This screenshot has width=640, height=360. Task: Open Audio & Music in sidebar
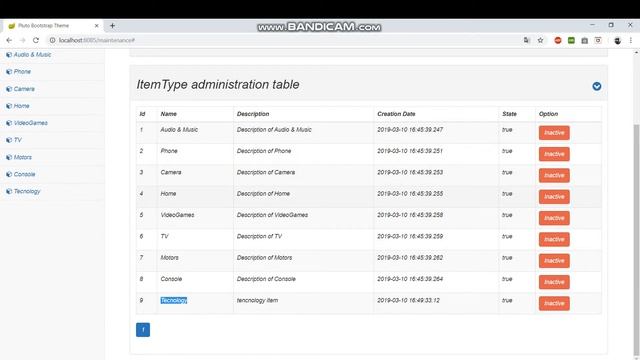coord(32,55)
